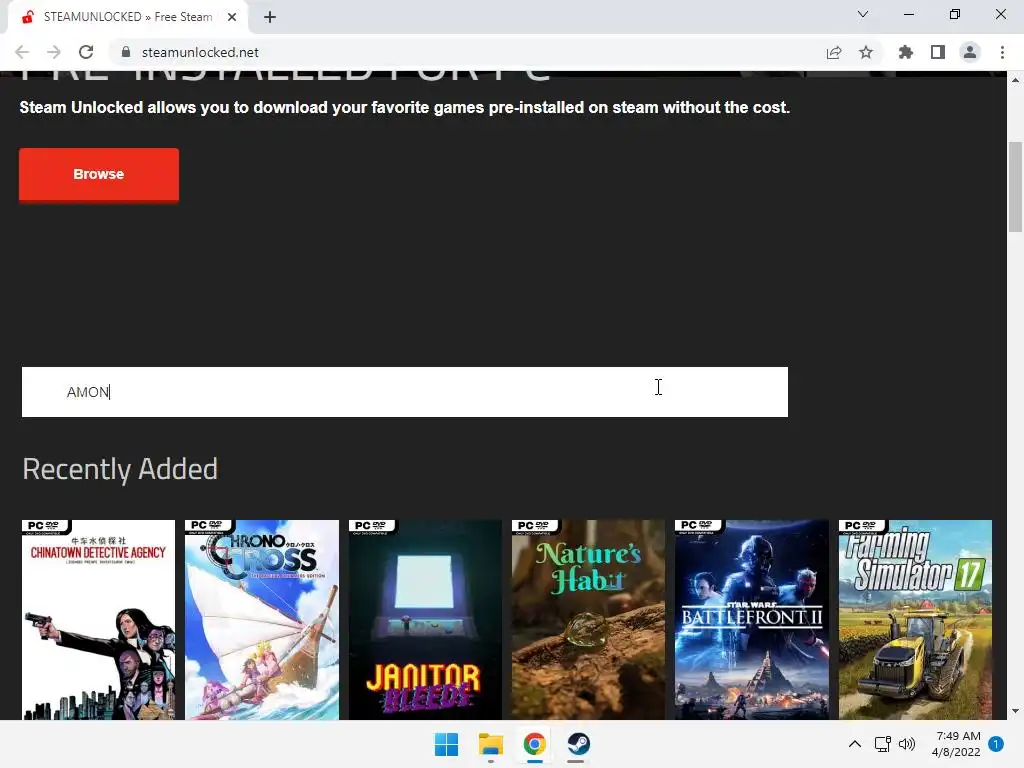Open Chrome three-dot menu
The width and height of the screenshot is (1024, 768).
coord(1002,52)
